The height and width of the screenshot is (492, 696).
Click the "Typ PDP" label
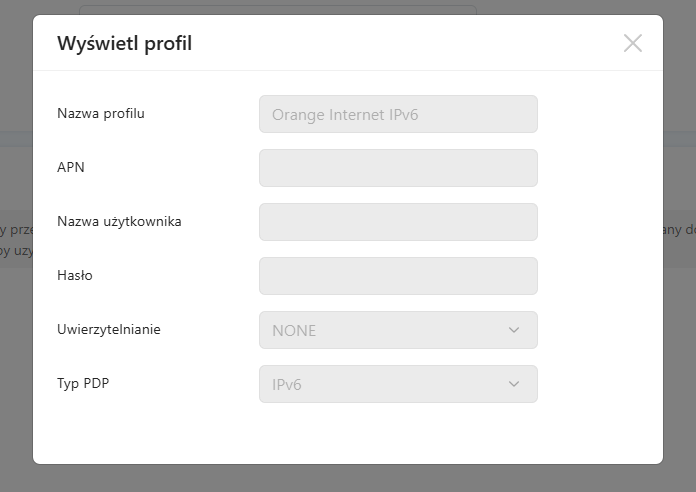83,383
